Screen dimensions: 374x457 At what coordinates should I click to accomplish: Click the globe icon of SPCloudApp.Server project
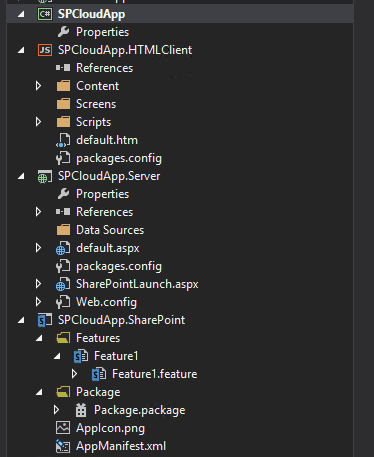(x=45, y=176)
